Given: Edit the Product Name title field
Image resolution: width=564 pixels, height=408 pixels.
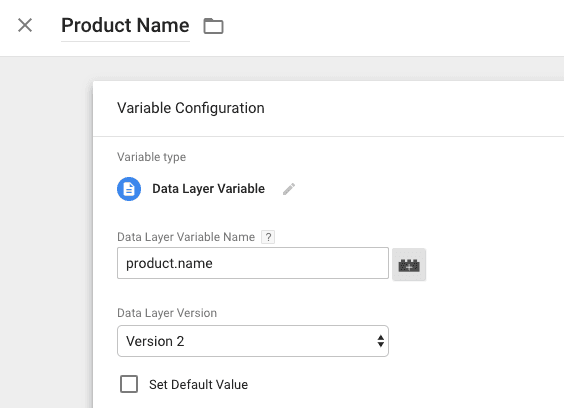Looking at the screenshot, I should [x=125, y=26].
